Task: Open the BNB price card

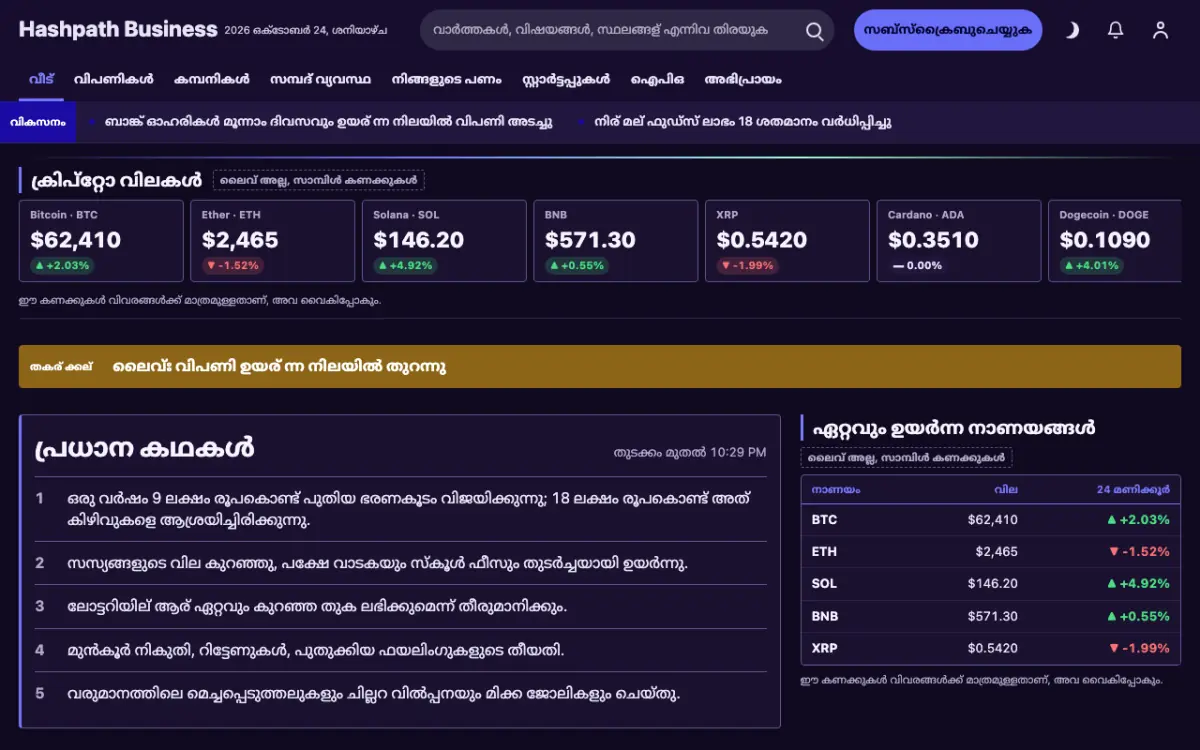Action: pos(616,241)
